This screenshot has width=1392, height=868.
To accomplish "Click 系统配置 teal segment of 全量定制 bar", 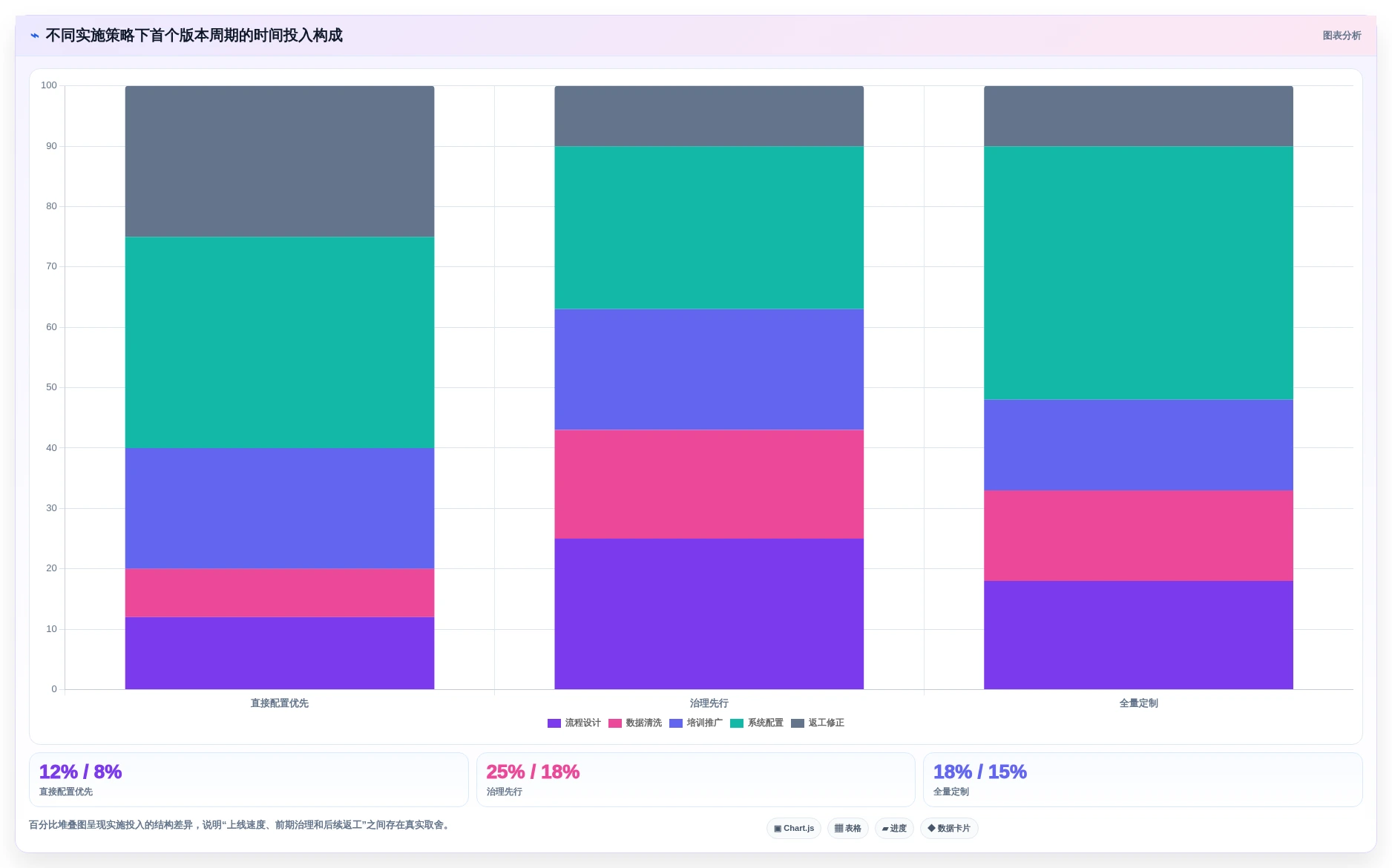I will coord(1139,273).
